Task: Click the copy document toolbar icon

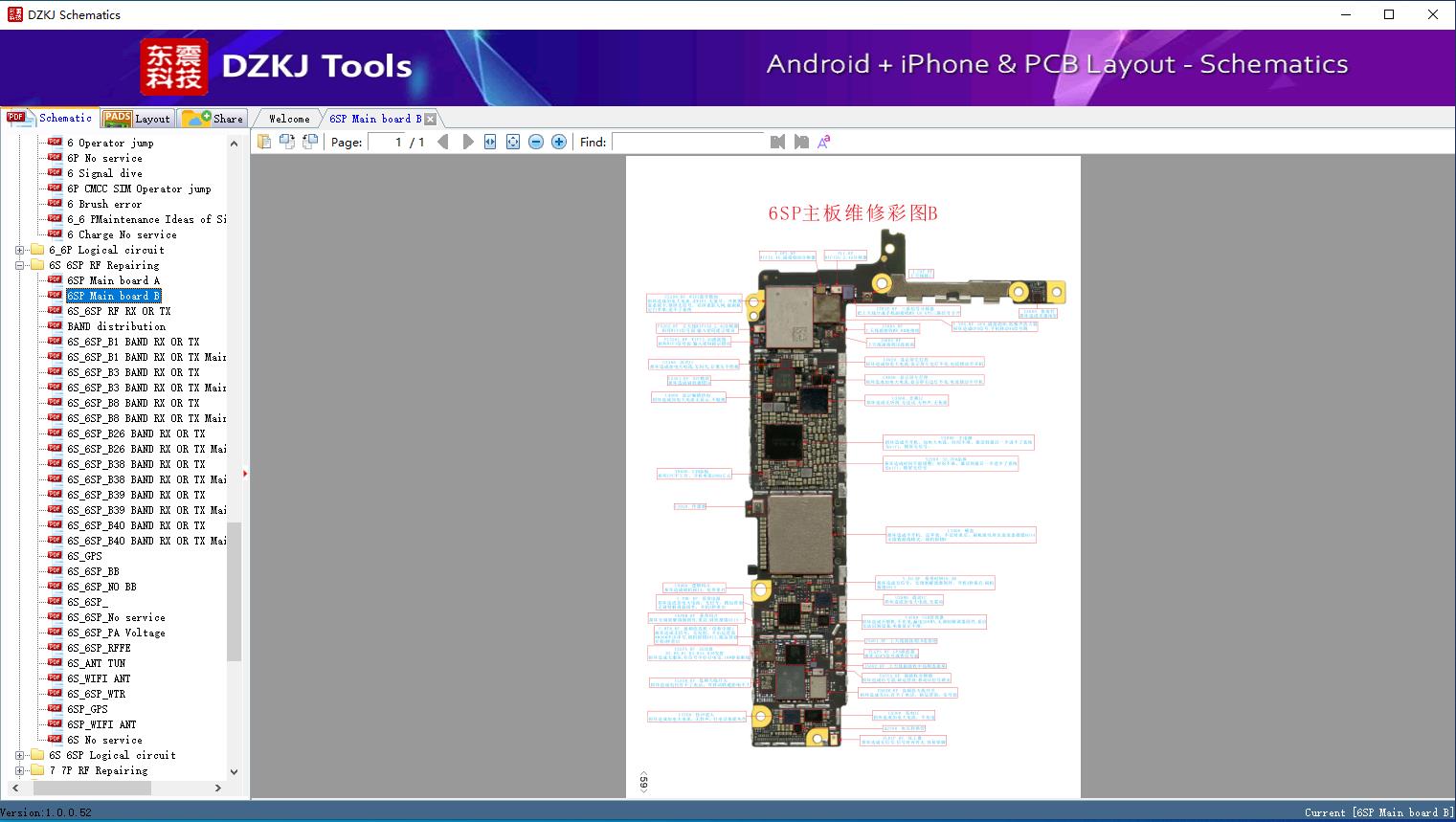Action: click(263, 142)
